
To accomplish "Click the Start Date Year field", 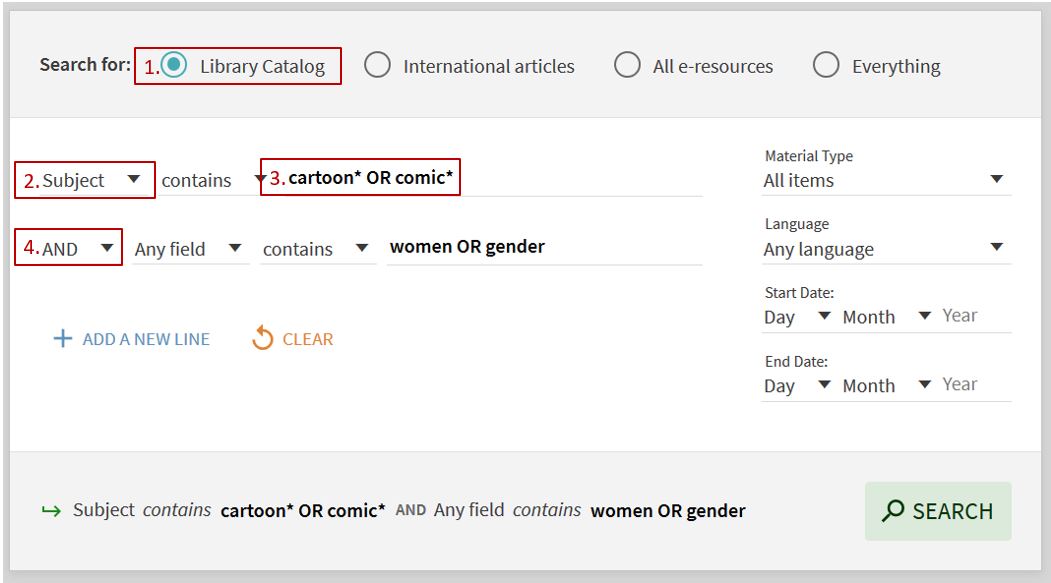I will pyautogui.click(x=975, y=316).
